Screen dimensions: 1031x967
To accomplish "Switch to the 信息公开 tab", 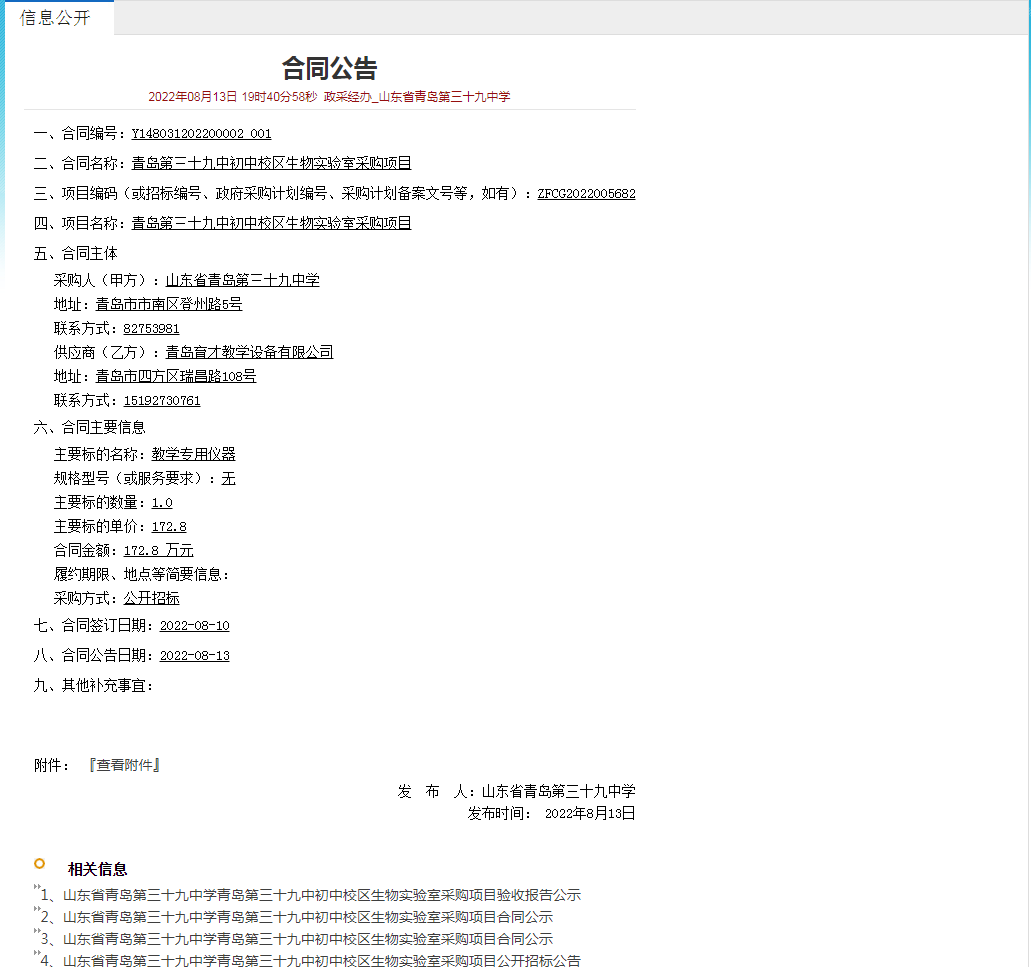I will 55,18.
